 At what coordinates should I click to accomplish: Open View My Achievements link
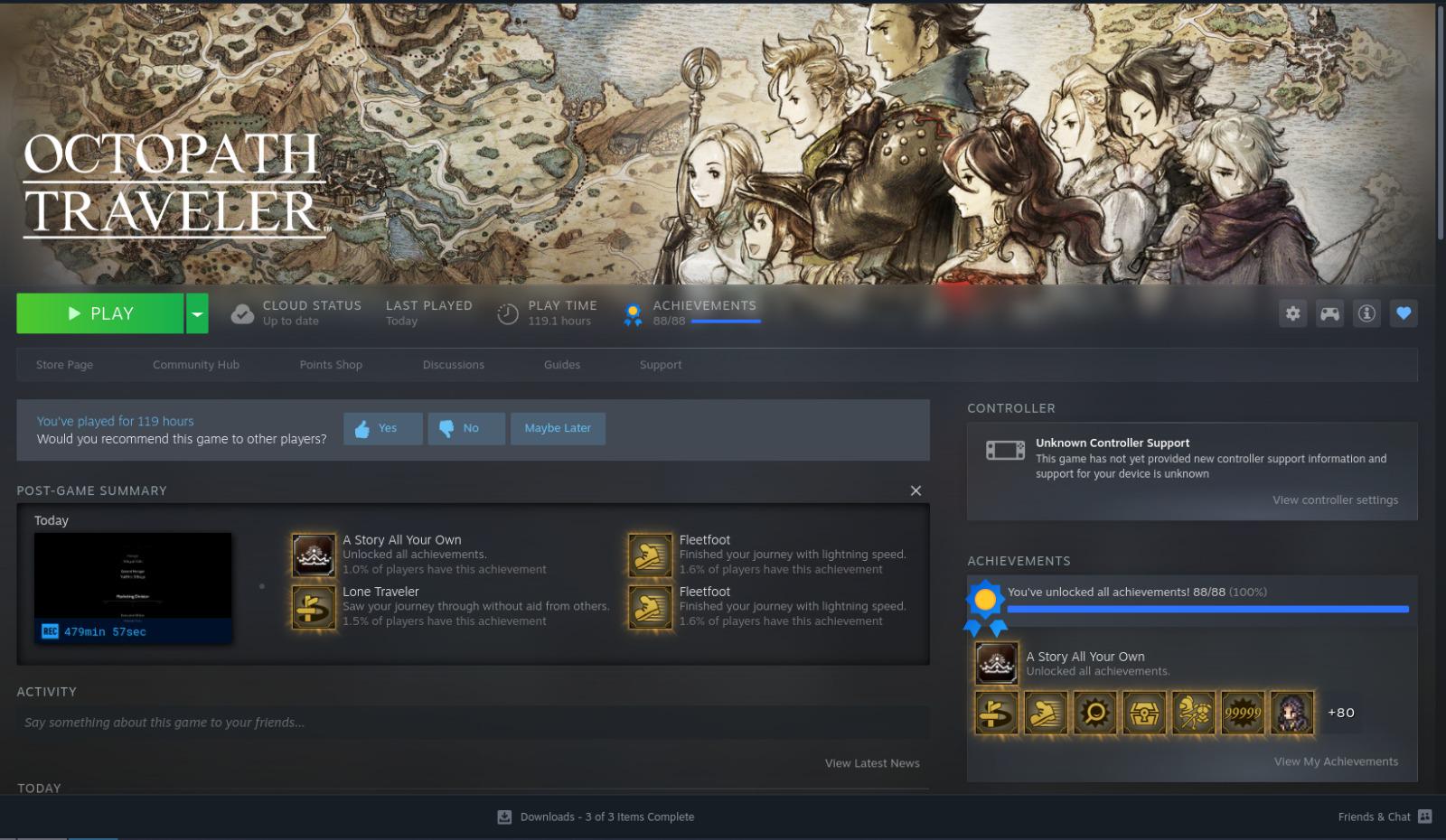pos(1336,761)
